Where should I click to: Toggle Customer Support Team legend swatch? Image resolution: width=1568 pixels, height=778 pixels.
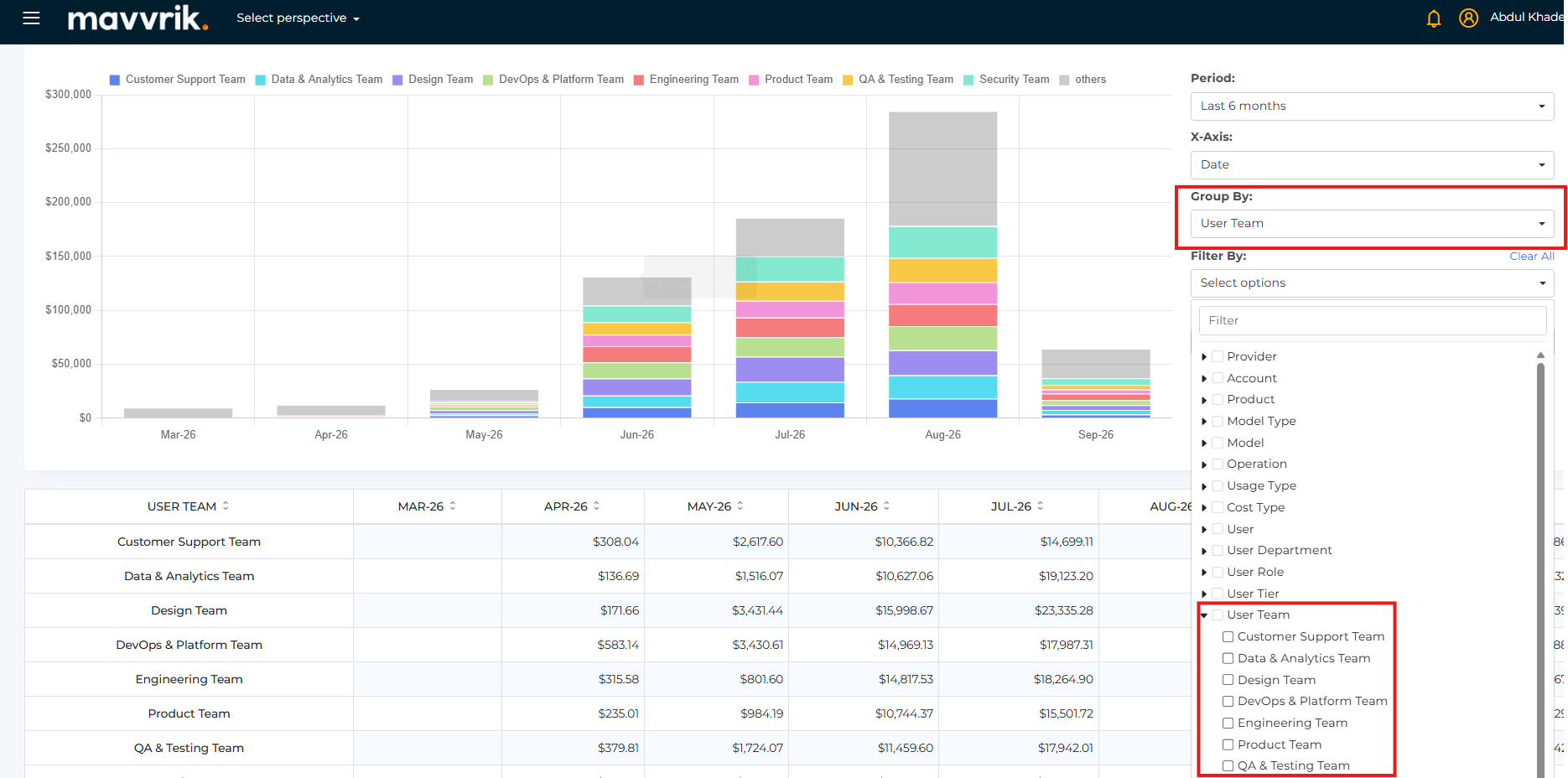click(x=115, y=80)
